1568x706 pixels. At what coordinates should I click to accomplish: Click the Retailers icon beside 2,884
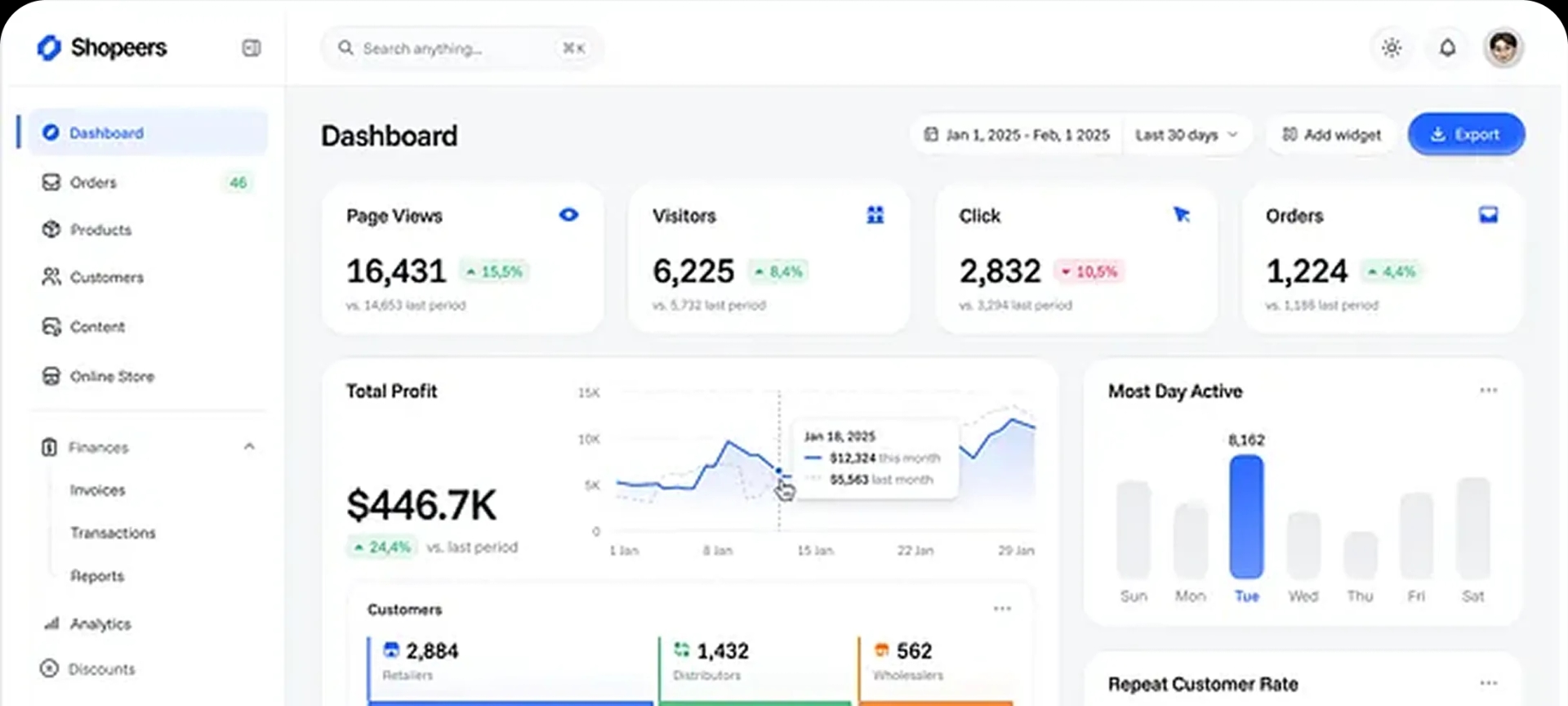pos(391,650)
